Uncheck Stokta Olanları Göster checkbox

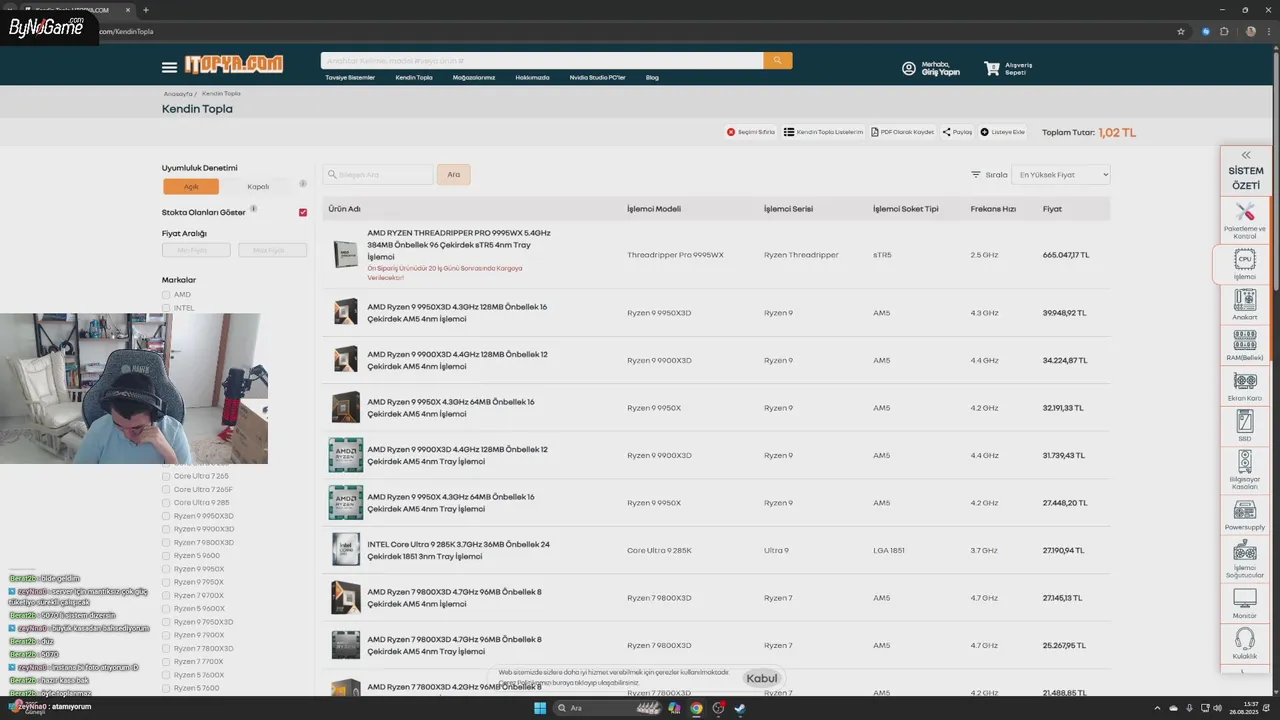[303, 212]
